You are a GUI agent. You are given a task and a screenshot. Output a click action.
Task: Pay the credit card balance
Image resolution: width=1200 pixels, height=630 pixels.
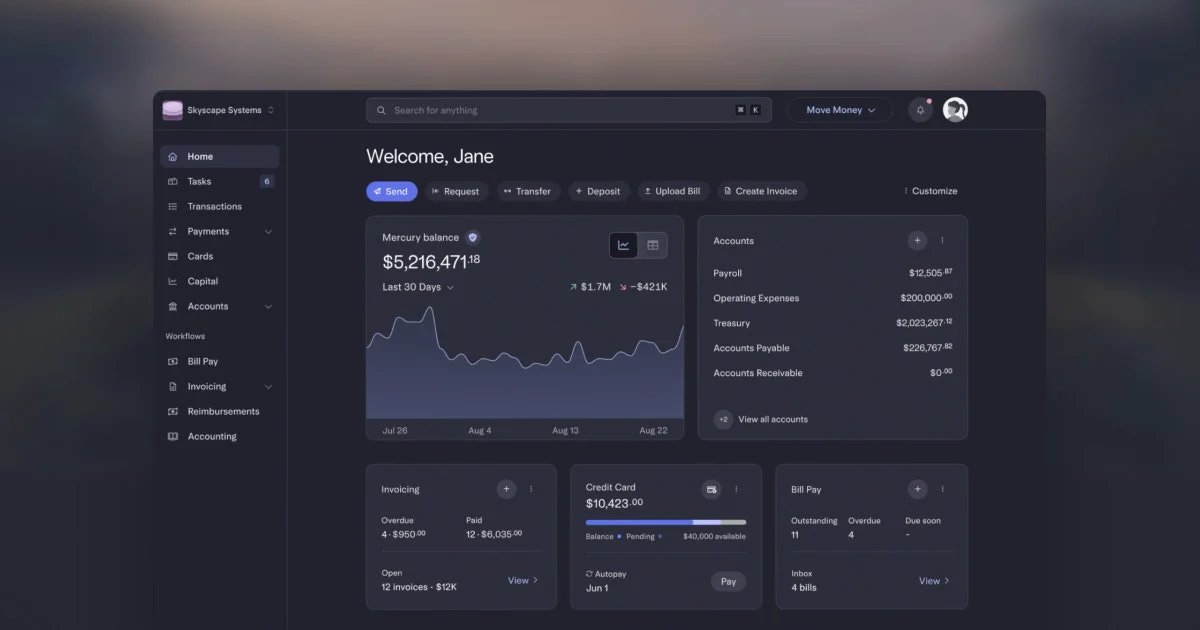[x=728, y=581]
